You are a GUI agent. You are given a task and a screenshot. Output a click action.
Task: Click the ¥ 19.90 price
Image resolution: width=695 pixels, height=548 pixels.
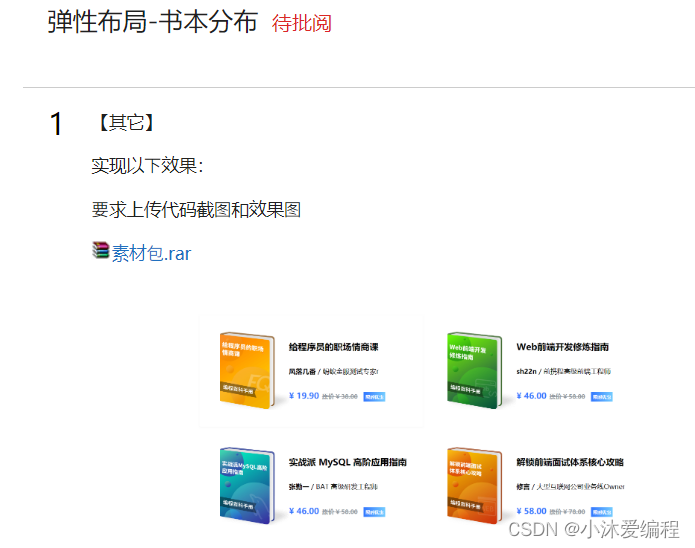click(304, 395)
